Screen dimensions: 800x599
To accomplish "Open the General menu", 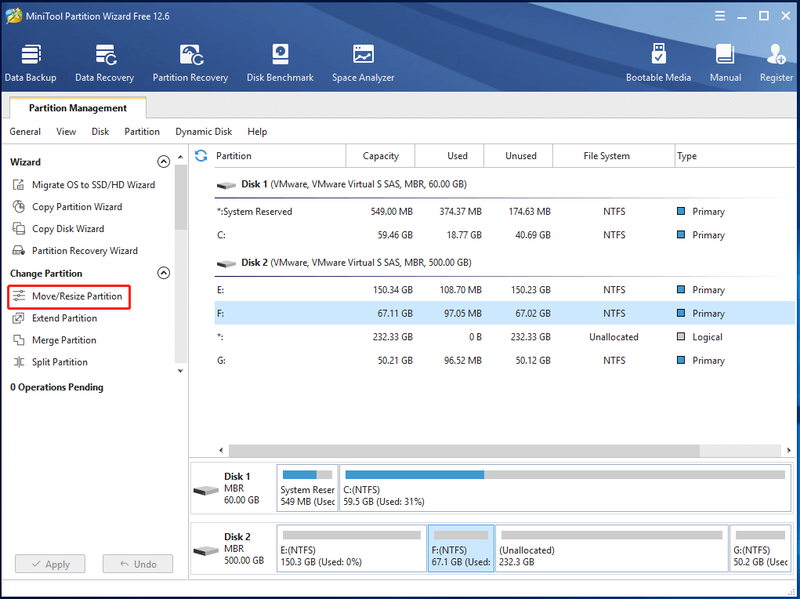I will [25, 132].
